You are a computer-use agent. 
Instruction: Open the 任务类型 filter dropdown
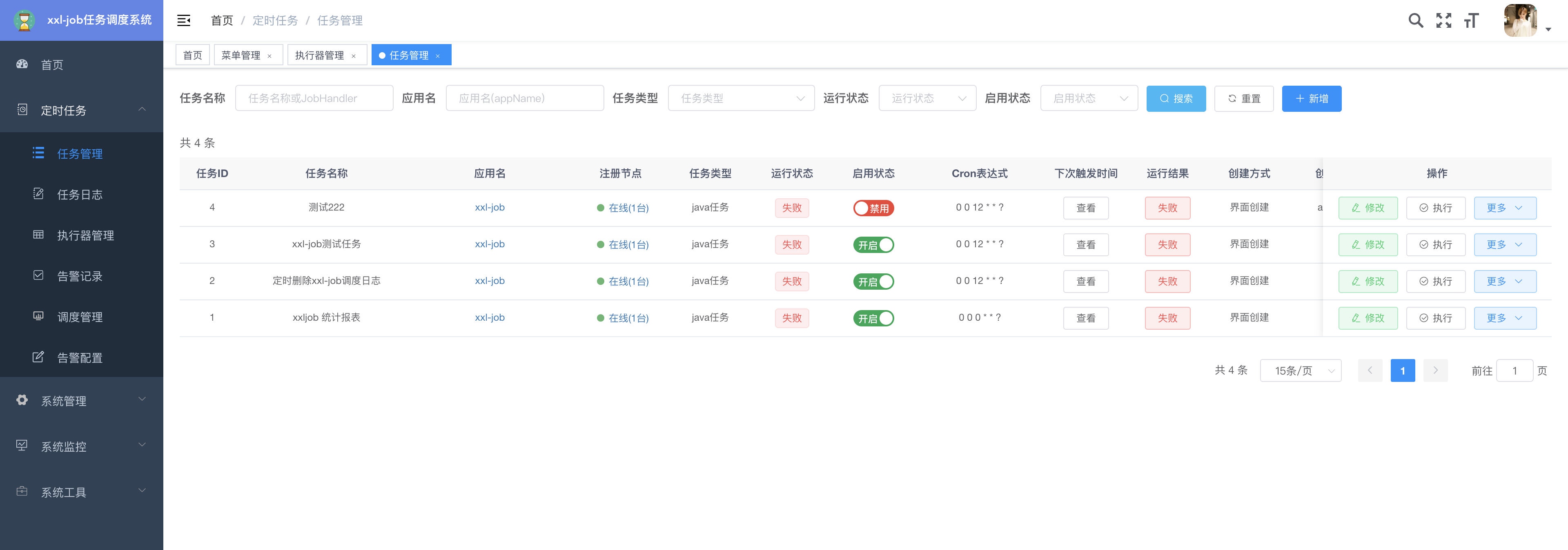coord(741,99)
